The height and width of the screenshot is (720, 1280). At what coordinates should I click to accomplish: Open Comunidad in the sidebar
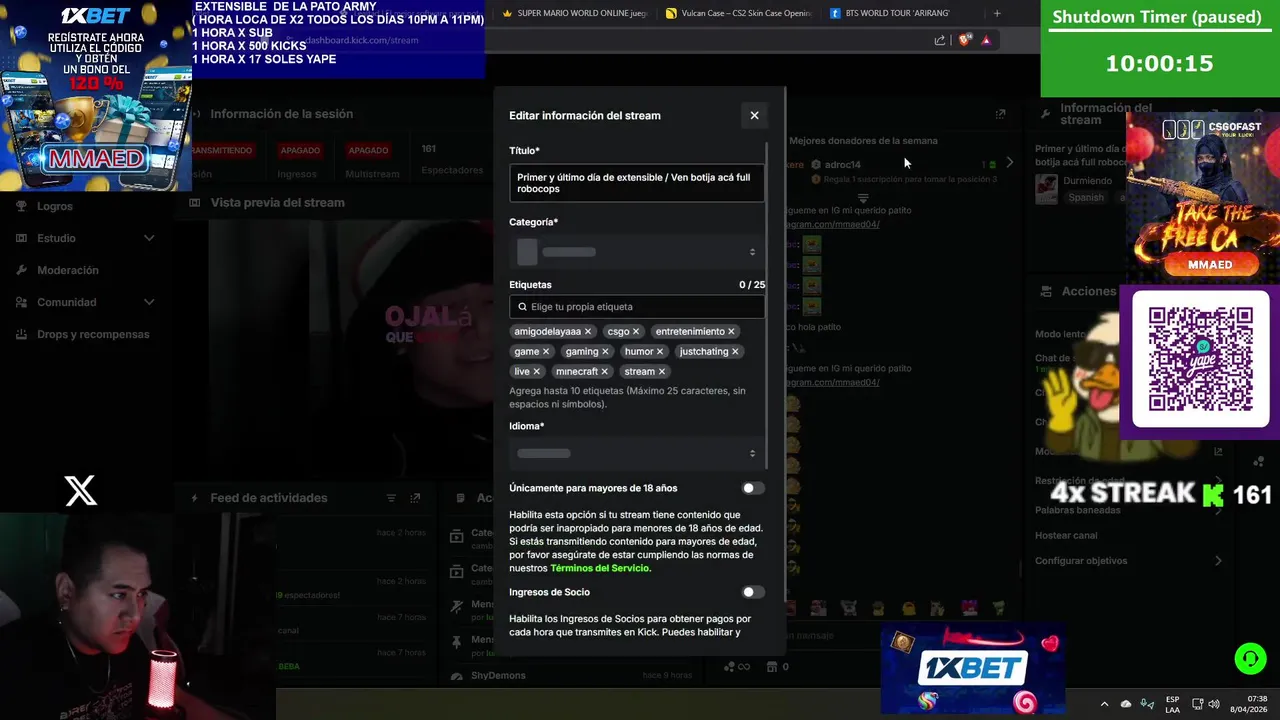[67, 302]
